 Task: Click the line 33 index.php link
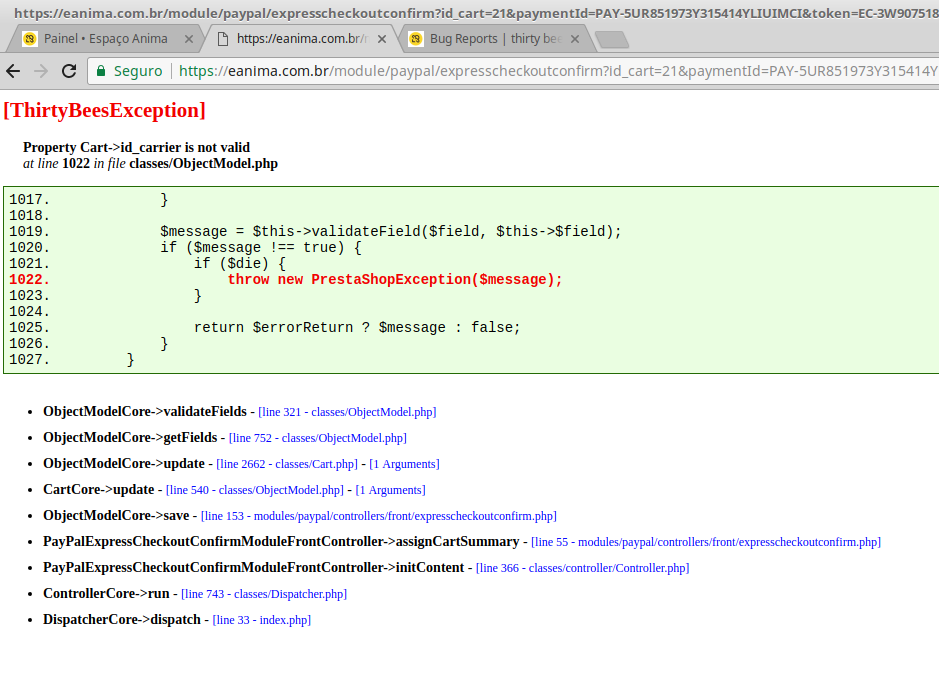coord(261,620)
